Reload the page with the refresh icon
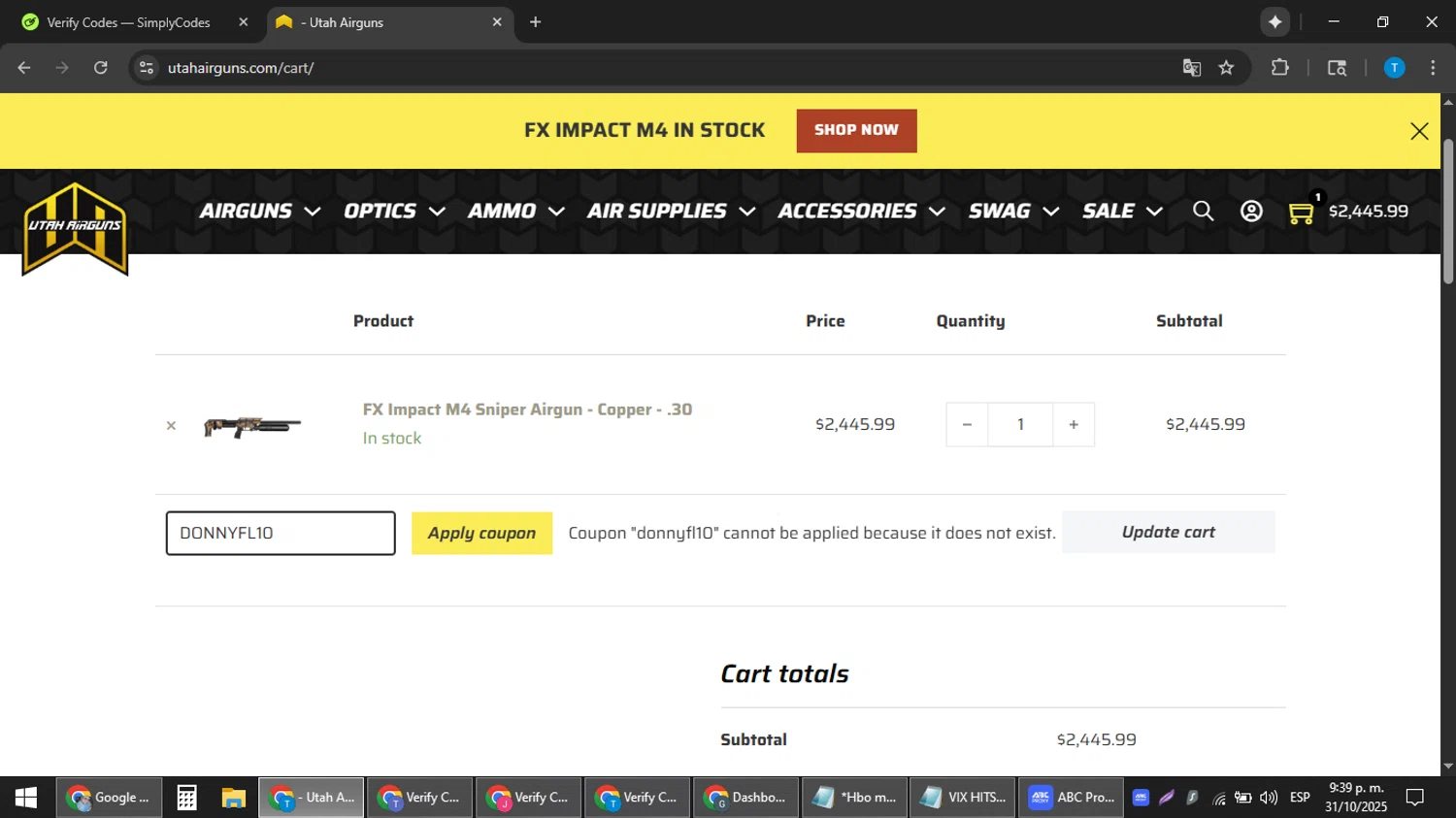 point(101,68)
